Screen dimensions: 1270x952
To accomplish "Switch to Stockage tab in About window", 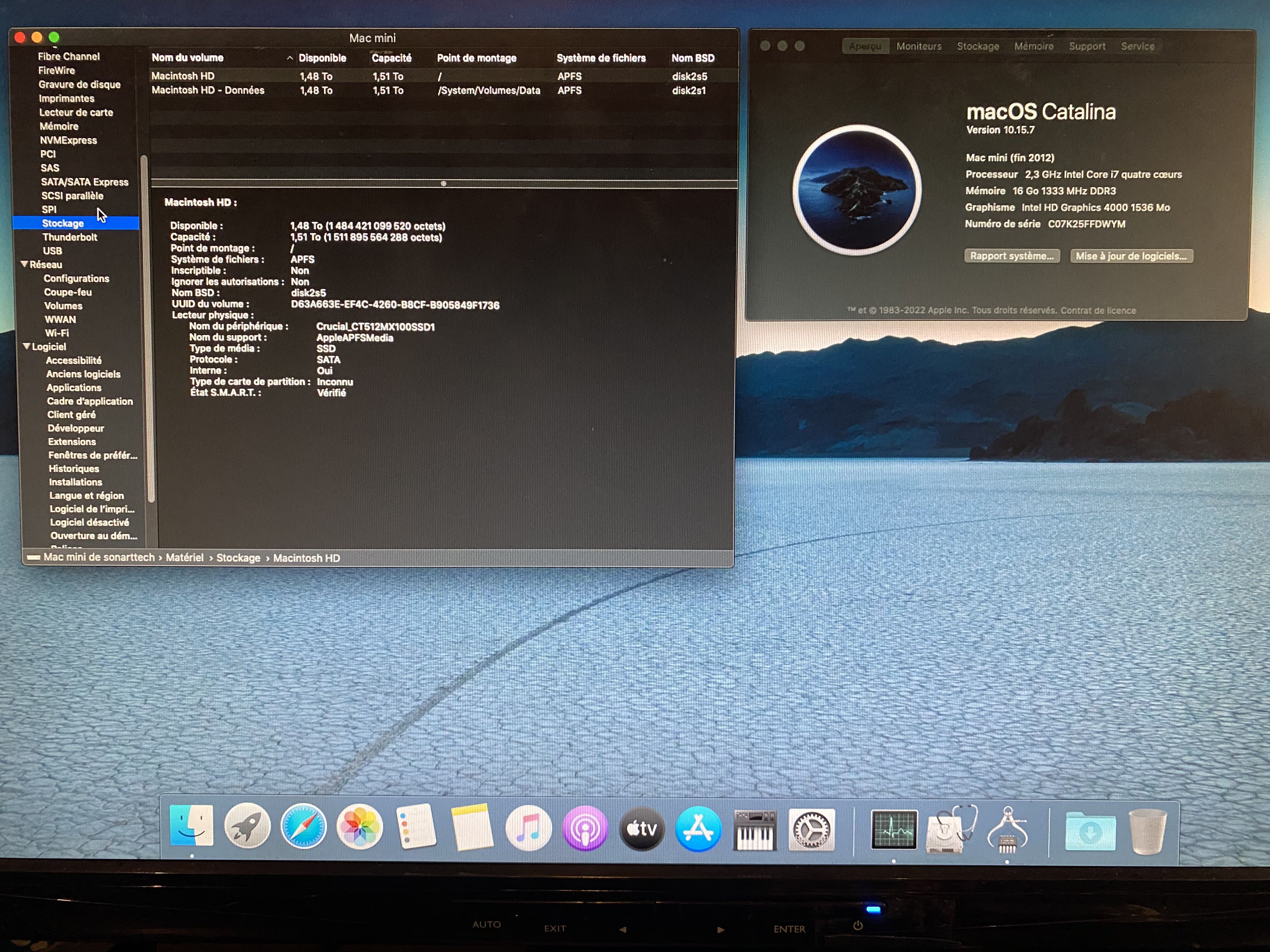I will click(978, 46).
